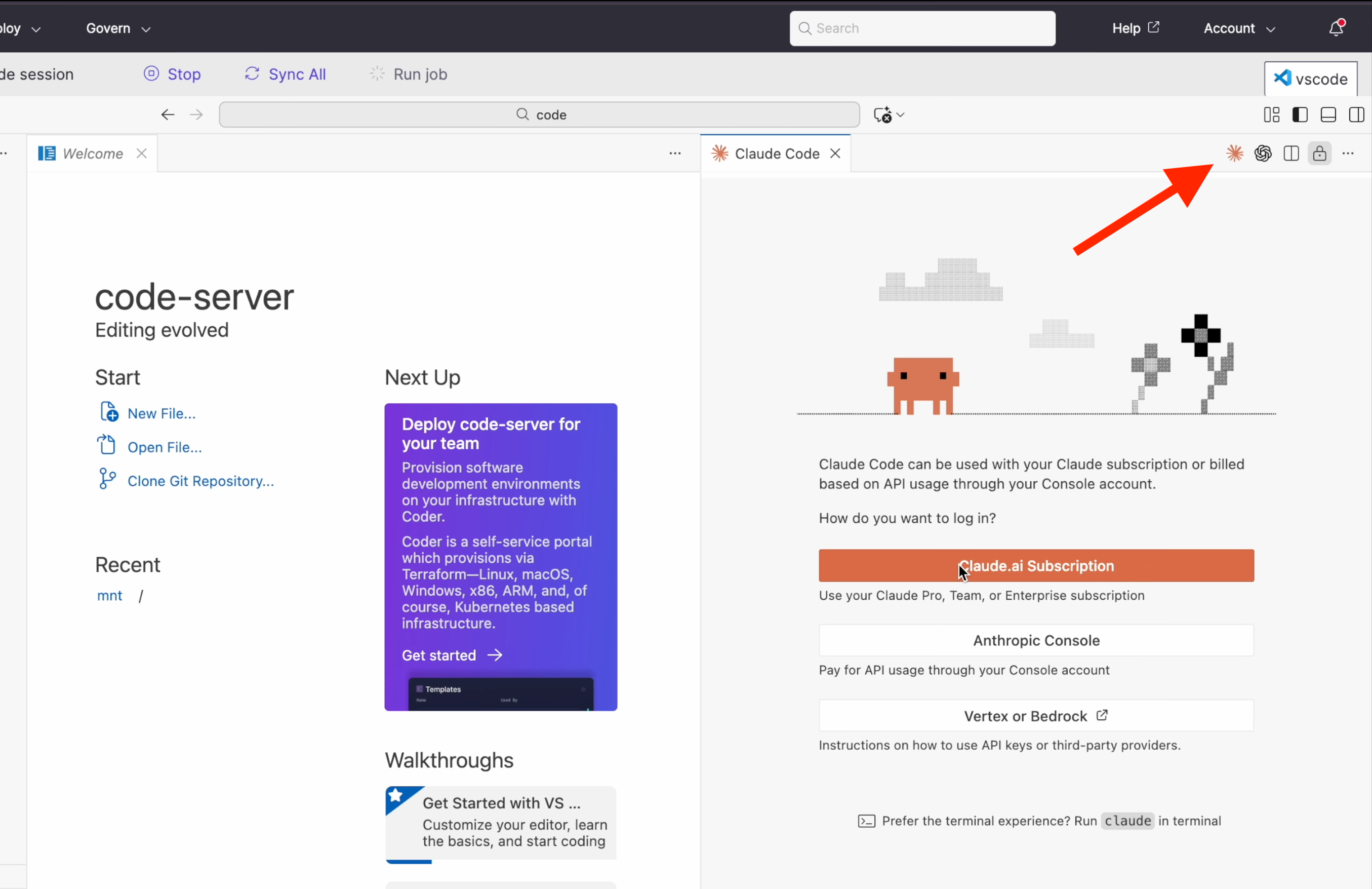The image size is (1372, 889).
Task: Expand the Copilot status dropdown chevron
Action: [x=901, y=115]
